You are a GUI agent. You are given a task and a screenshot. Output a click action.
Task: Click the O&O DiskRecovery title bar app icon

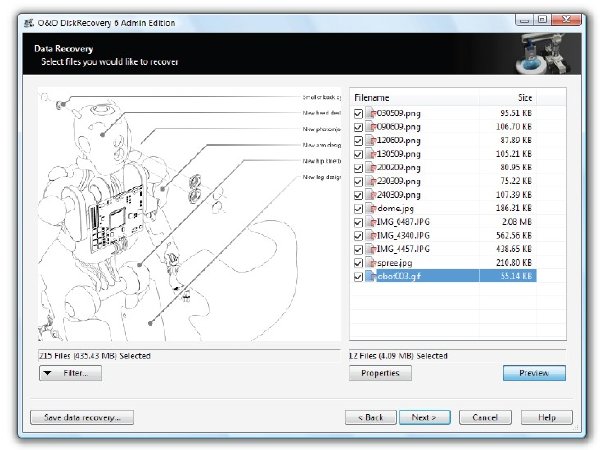29,23
